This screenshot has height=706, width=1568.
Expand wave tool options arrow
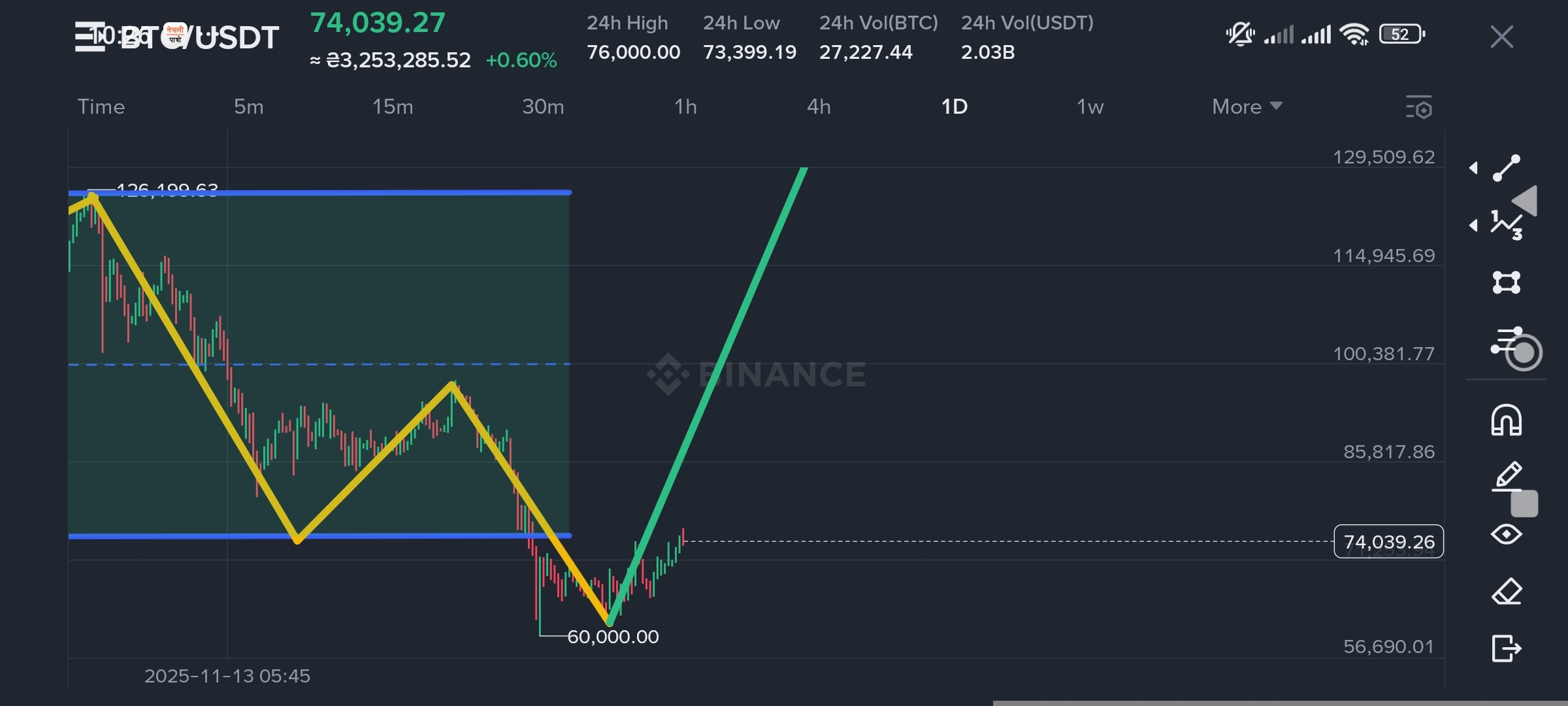tap(1473, 226)
